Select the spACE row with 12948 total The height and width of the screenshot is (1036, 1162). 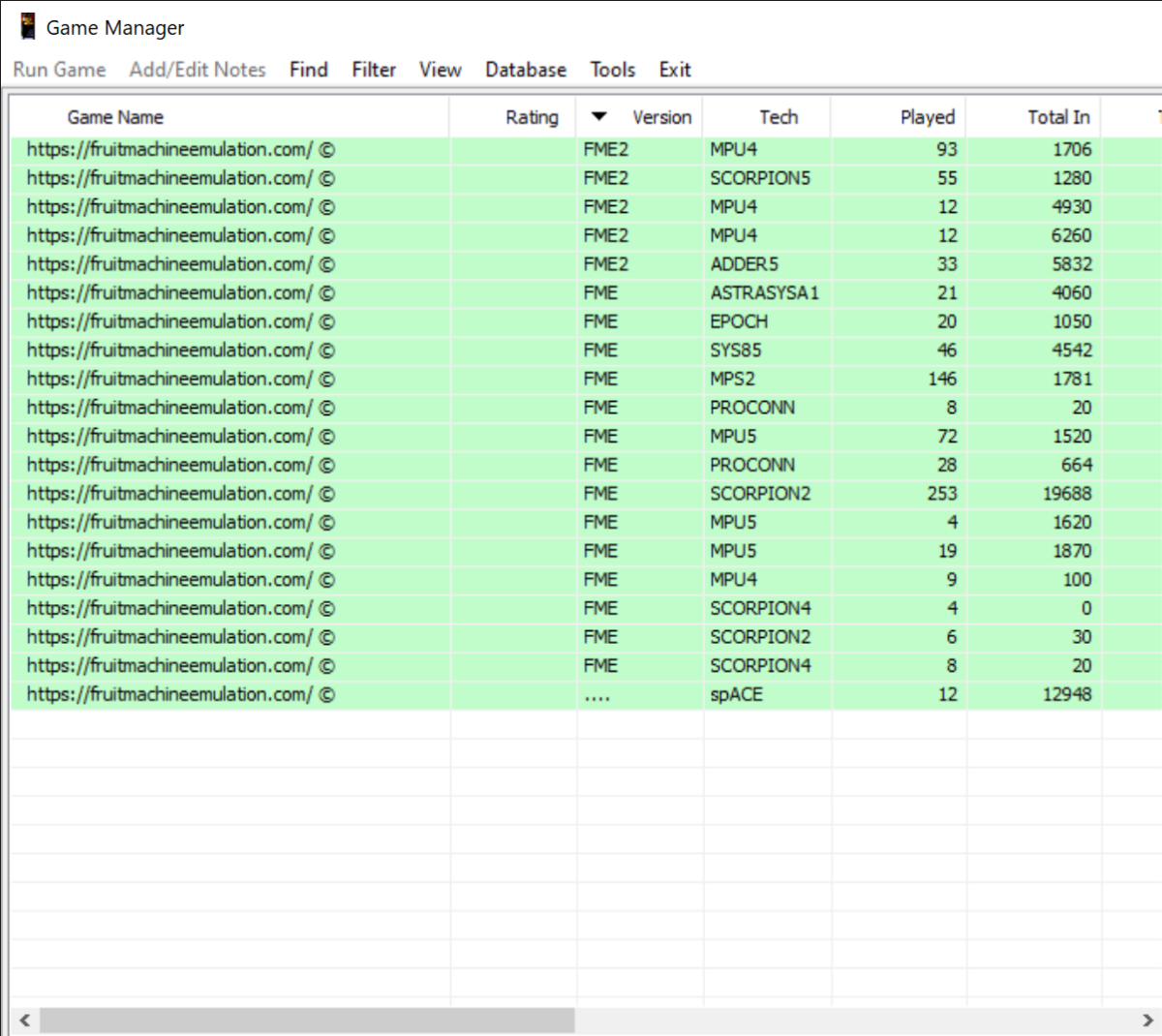pyautogui.click(x=736, y=694)
